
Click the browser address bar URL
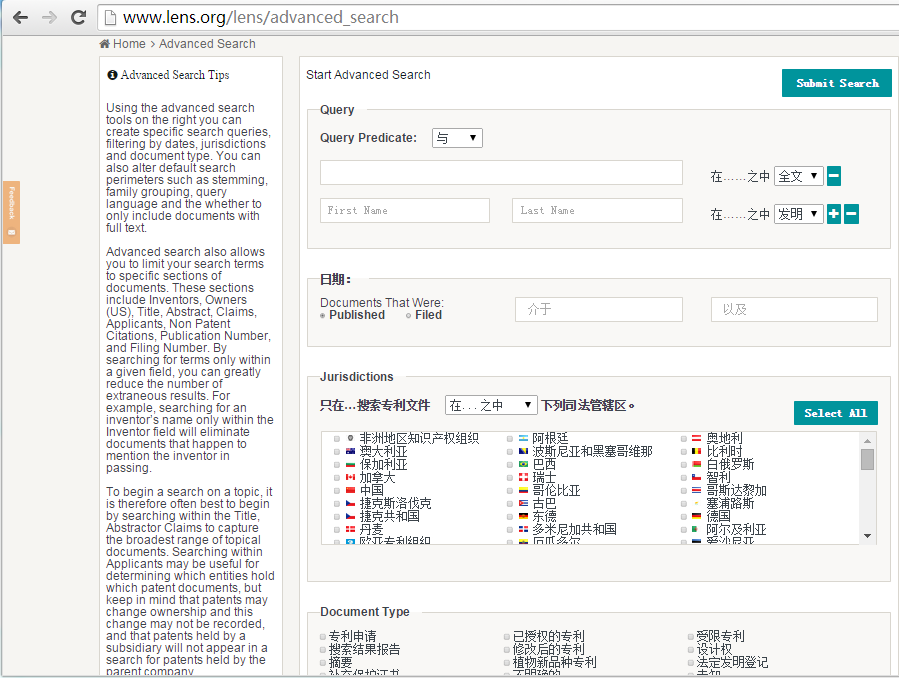tap(261, 18)
